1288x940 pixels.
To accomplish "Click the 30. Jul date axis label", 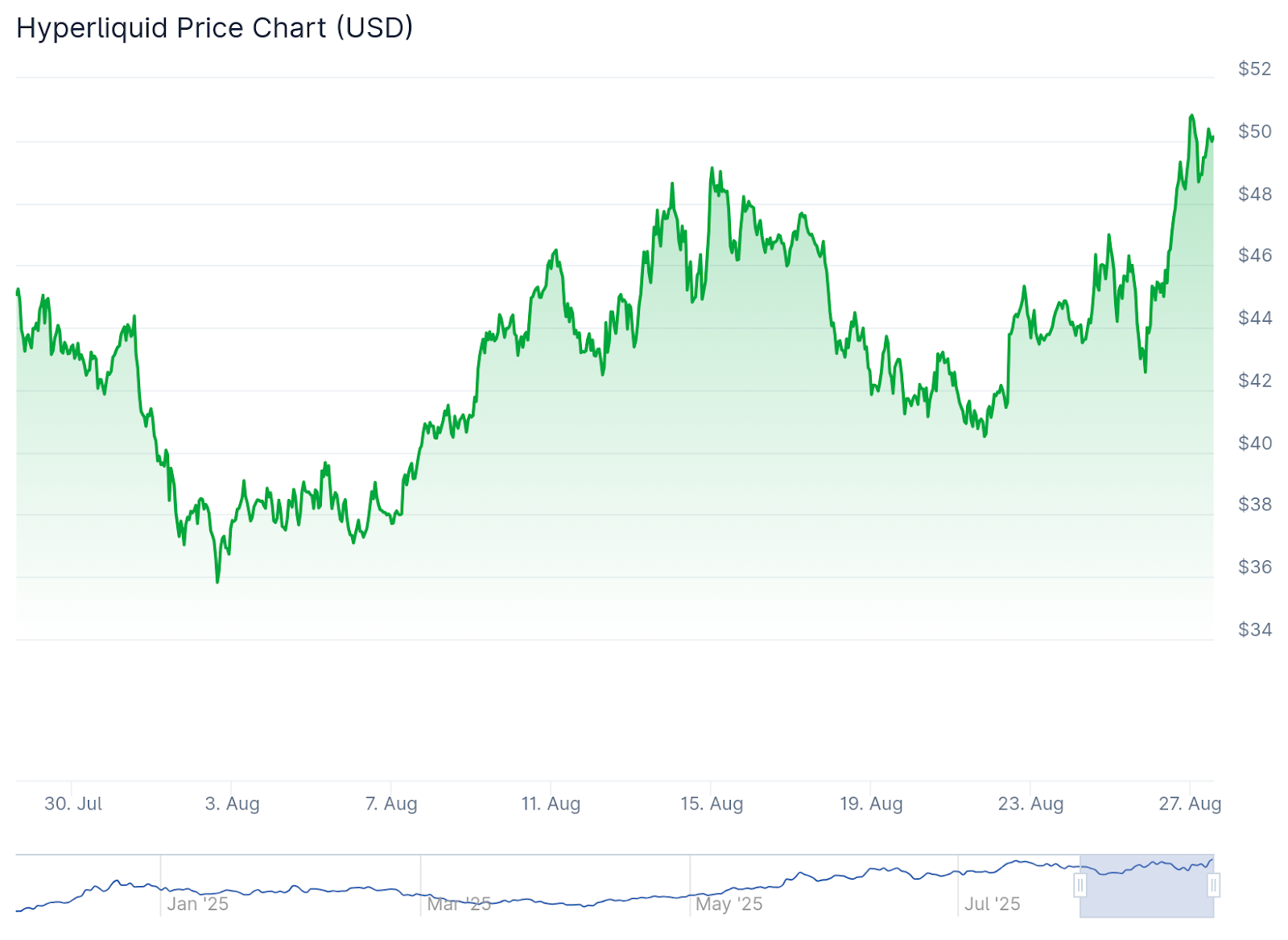I will click(73, 803).
